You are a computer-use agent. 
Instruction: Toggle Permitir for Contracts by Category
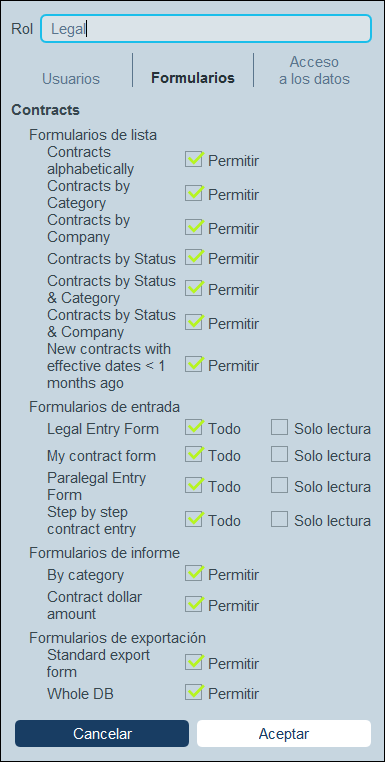(193, 193)
